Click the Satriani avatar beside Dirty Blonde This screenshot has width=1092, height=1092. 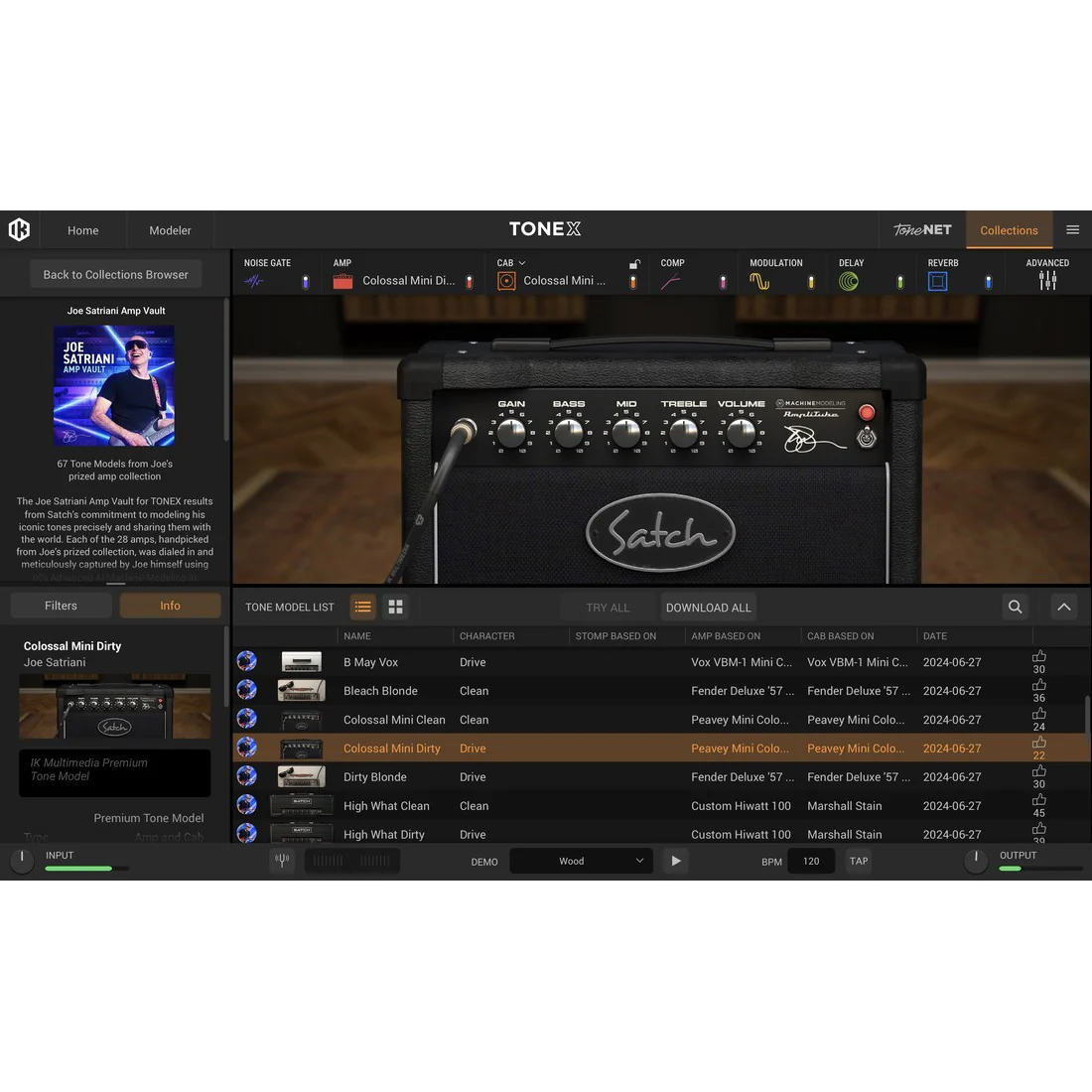[x=246, y=775]
